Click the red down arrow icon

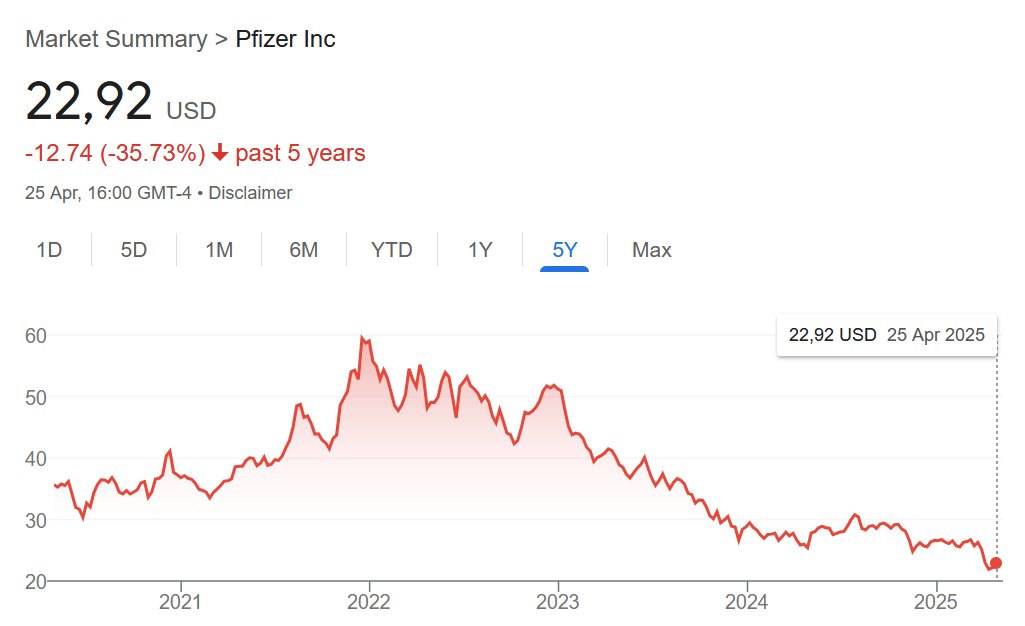click(220, 154)
